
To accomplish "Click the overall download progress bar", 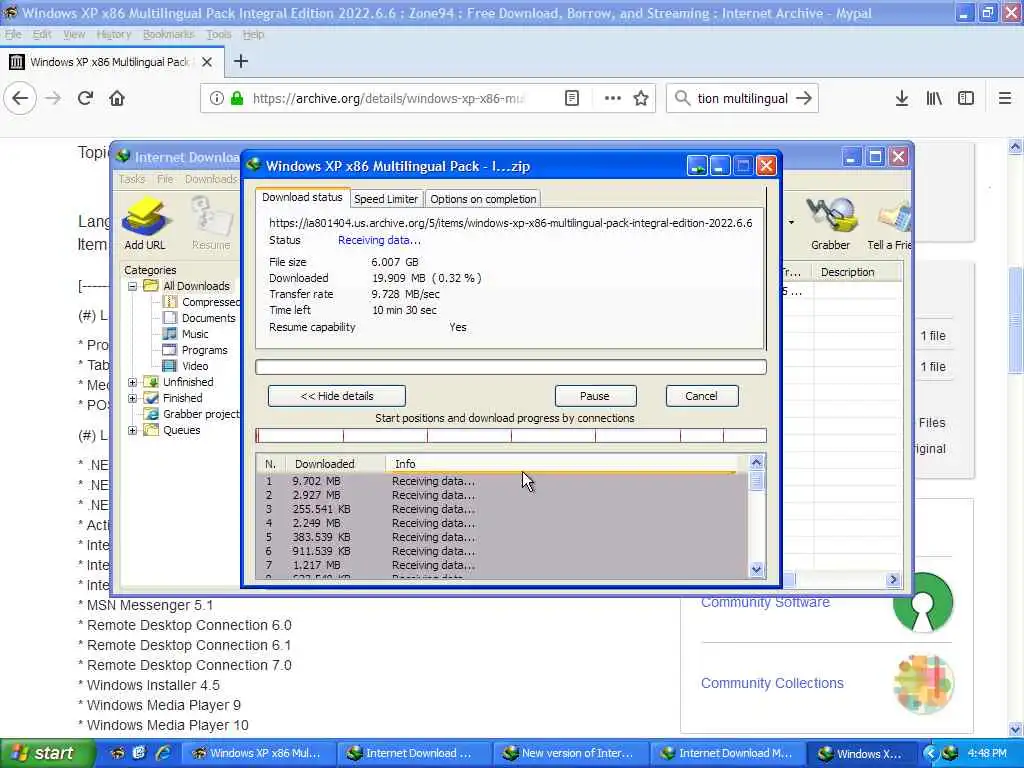I will tap(511, 367).
